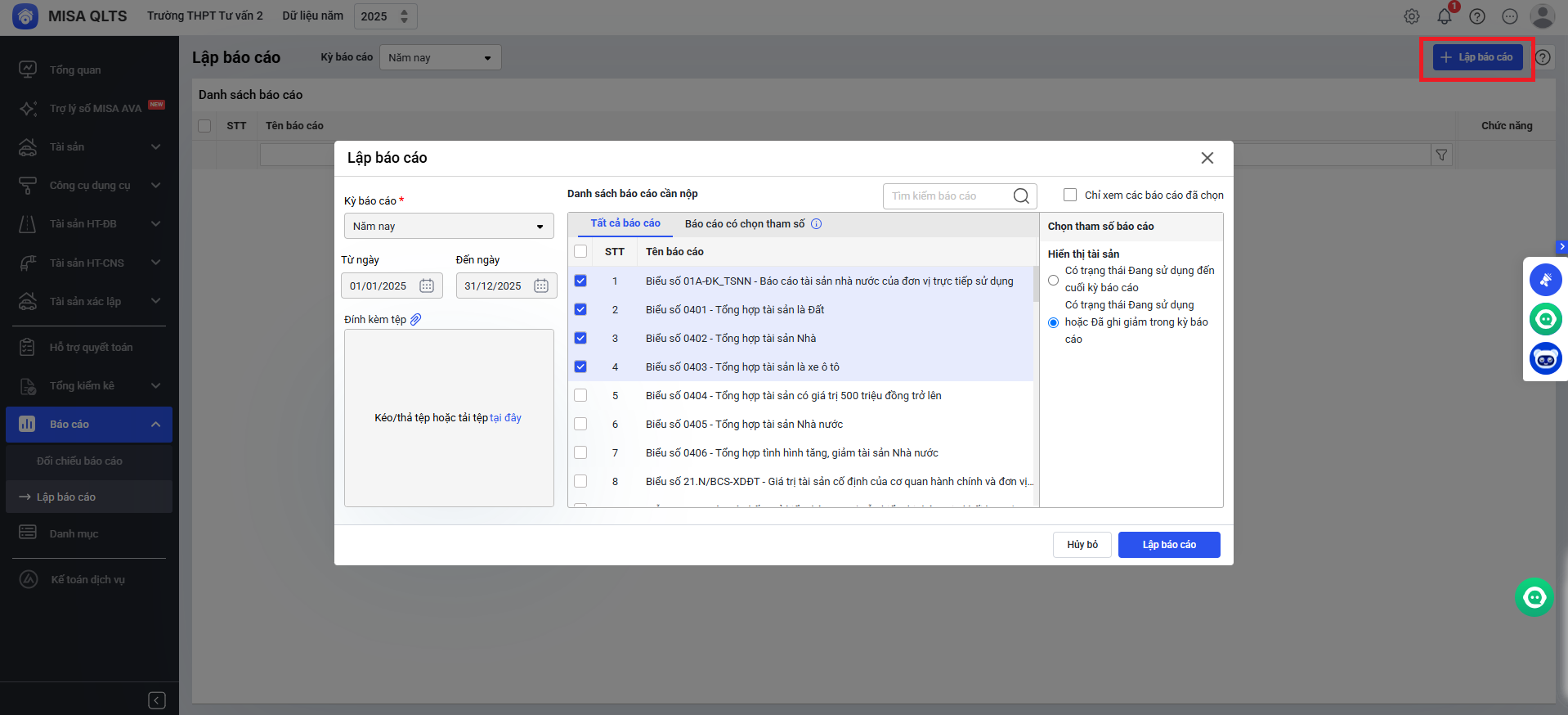Image resolution: width=1568 pixels, height=715 pixels.
Task: Open Đối chiếu báo cáo menu item
Action: pyautogui.click(x=79, y=461)
